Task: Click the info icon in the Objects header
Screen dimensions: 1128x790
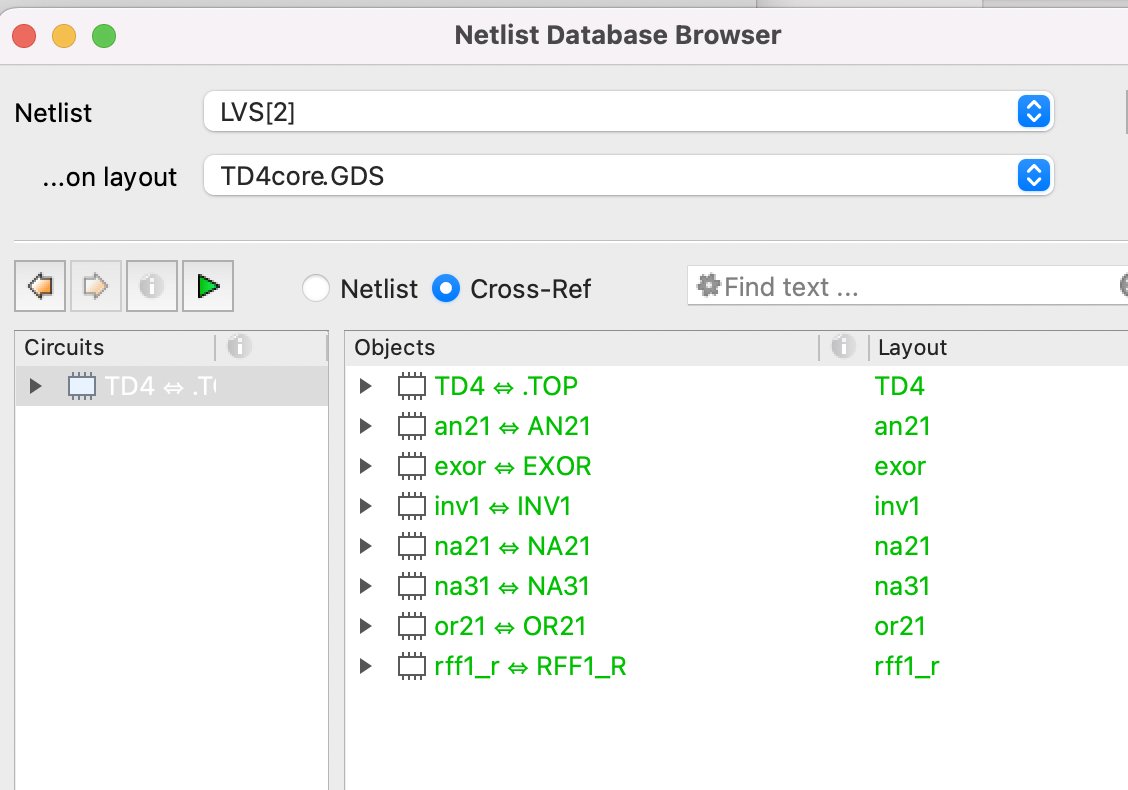Action: [842, 347]
